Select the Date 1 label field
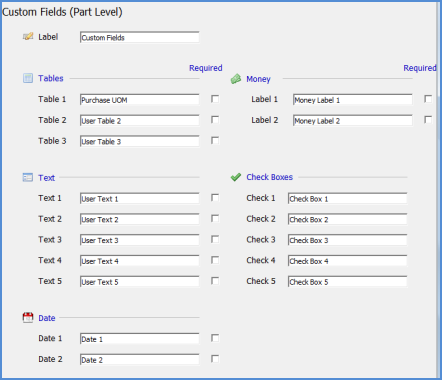 click(x=140, y=339)
